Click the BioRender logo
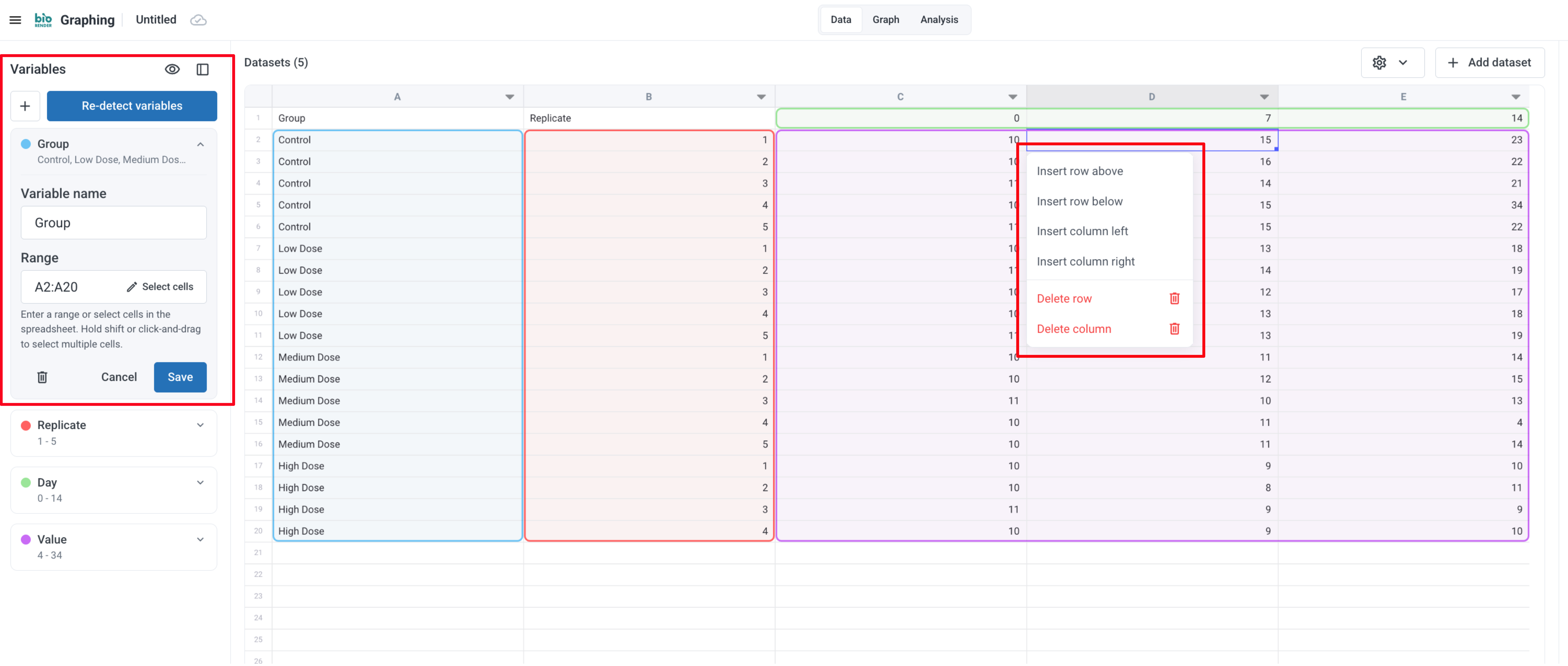This screenshot has height=666, width=1568. [43, 20]
